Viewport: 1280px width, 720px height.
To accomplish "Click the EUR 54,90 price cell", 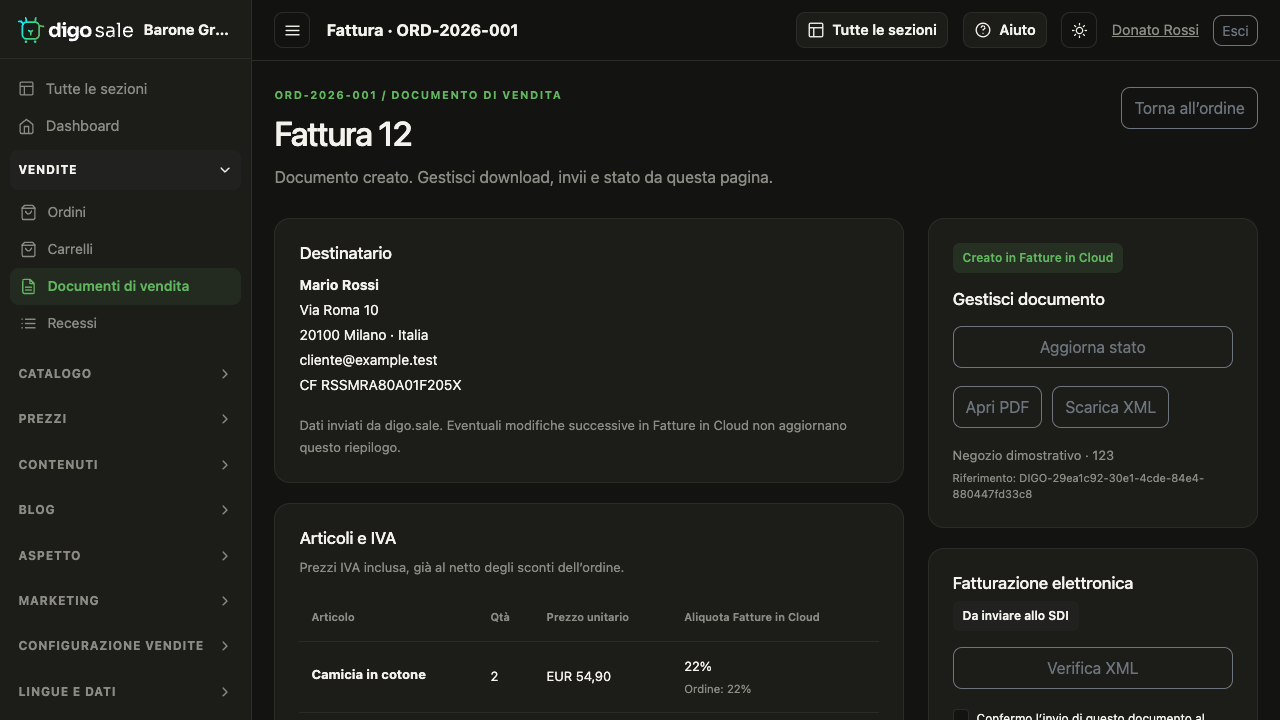I will click(578, 677).
